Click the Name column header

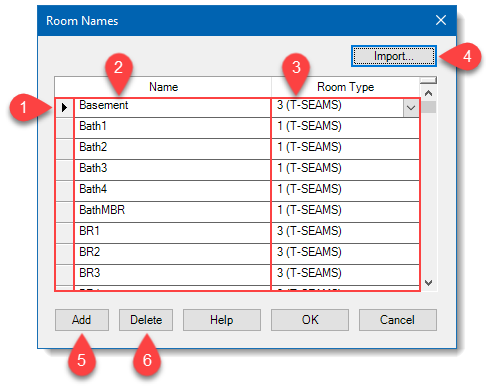point(163,87)
